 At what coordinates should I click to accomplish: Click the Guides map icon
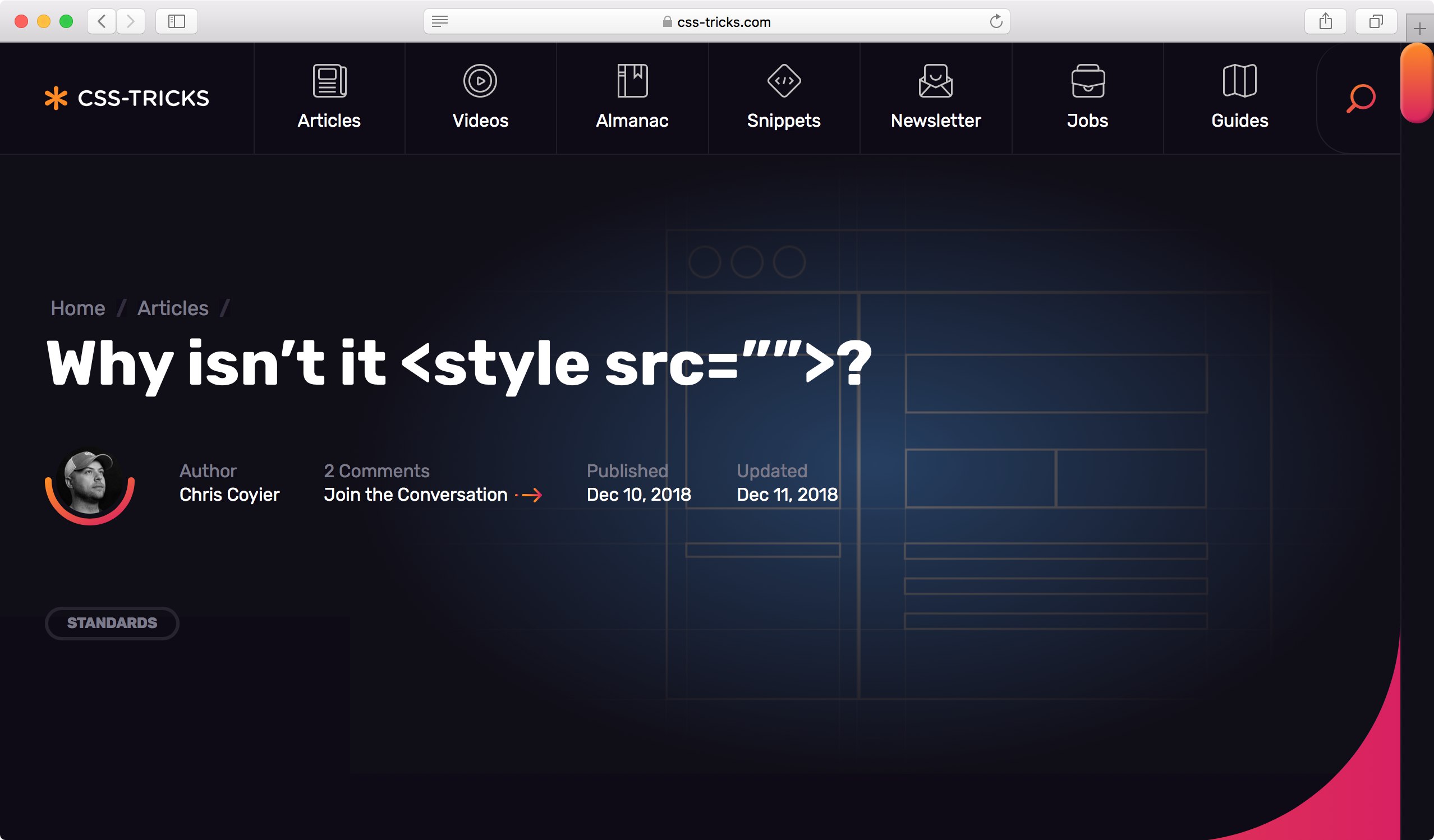click(x=1239, y=81)
